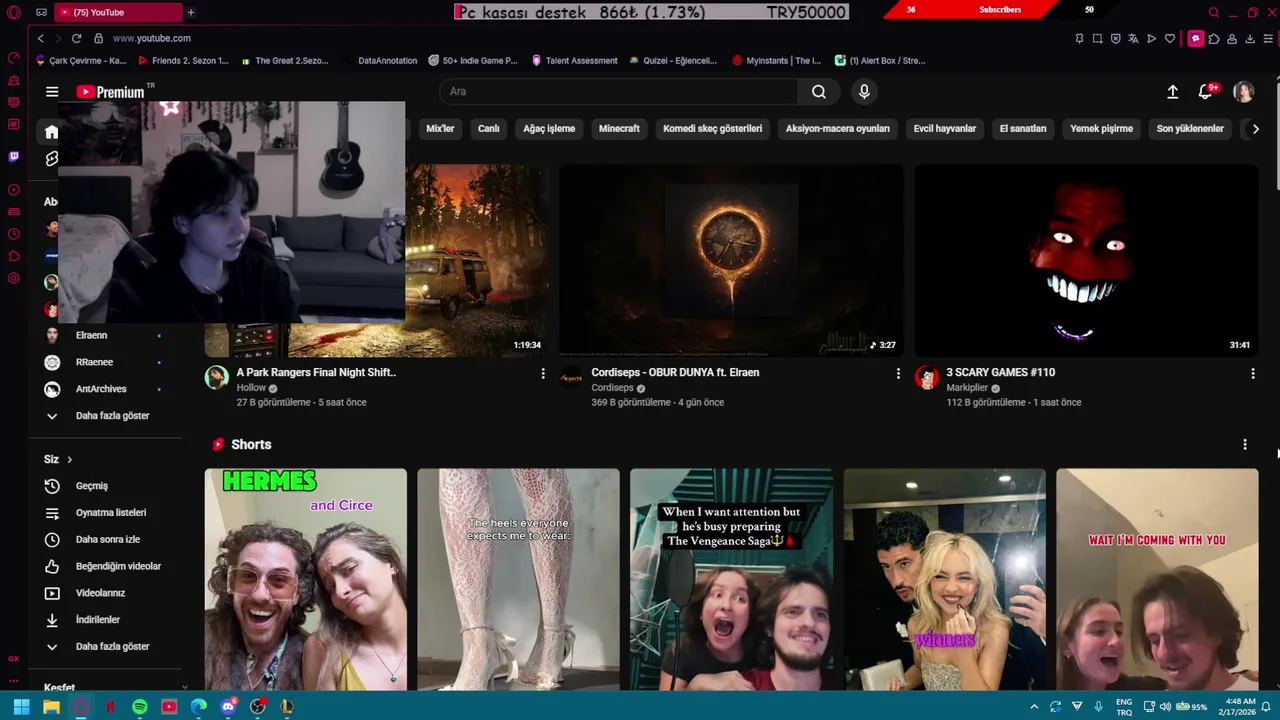Open the Markiplier channel name link
Viewport: 1280px width, 720px height.
point(967,388)
